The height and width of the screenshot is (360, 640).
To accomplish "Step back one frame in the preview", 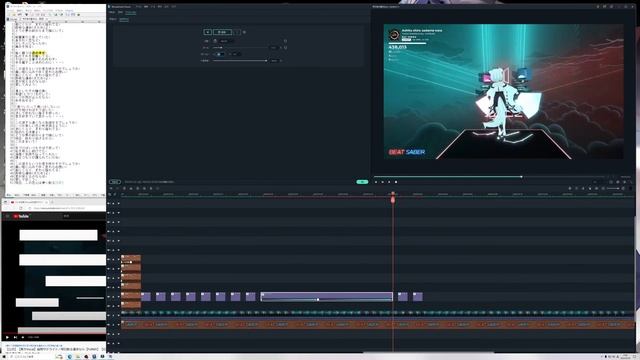I will [376, 182].
